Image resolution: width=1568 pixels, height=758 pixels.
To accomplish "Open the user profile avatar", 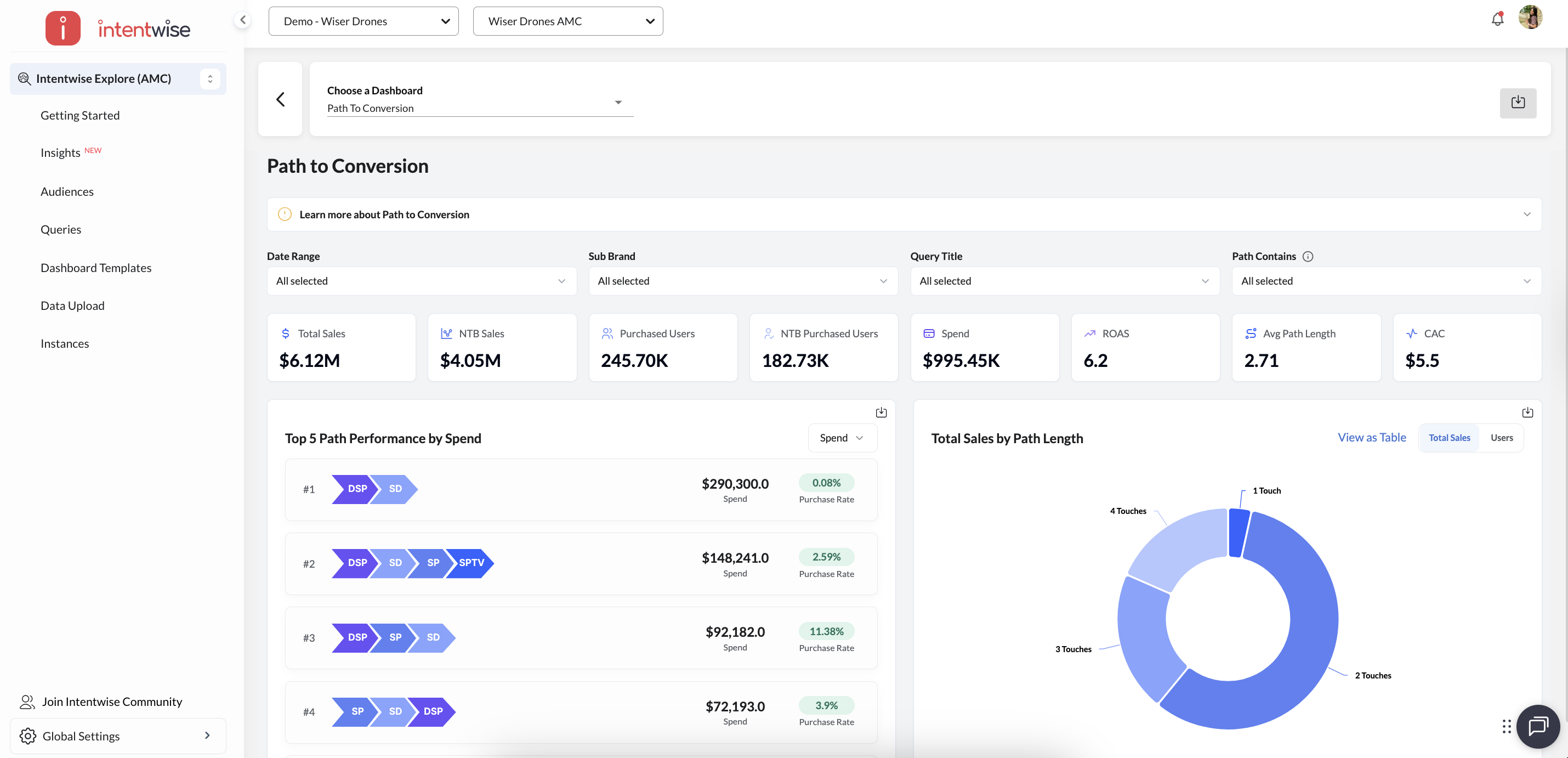I will click(1530, 17).
